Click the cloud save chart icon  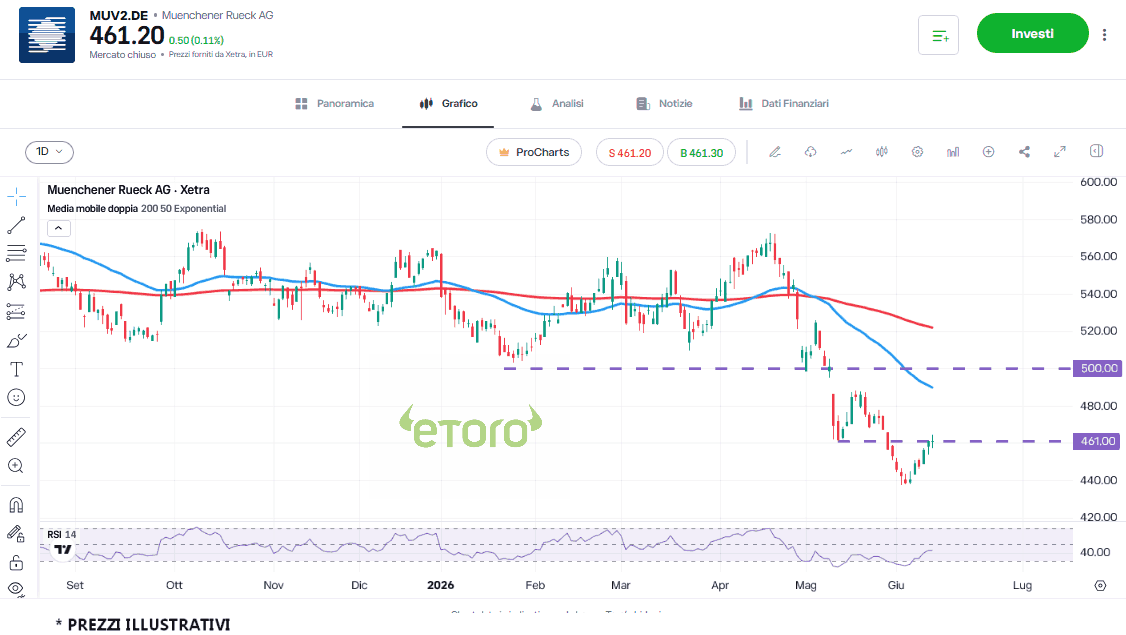click(811, 152)
